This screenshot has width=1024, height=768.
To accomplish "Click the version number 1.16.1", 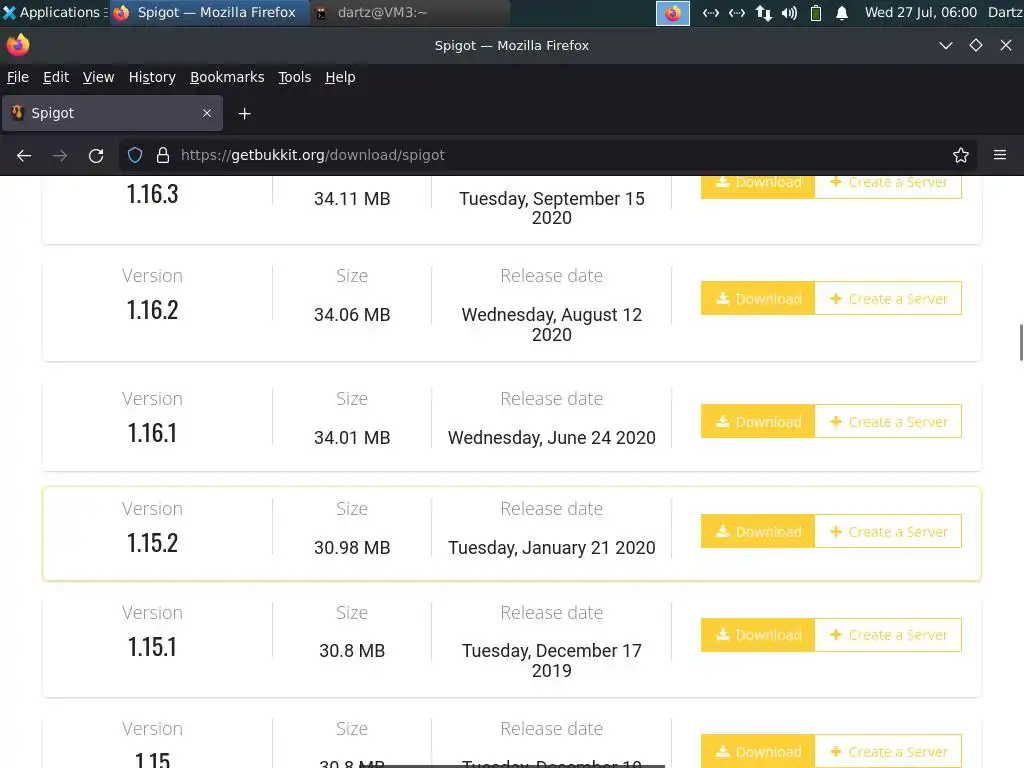I will (x=152, y=433).
